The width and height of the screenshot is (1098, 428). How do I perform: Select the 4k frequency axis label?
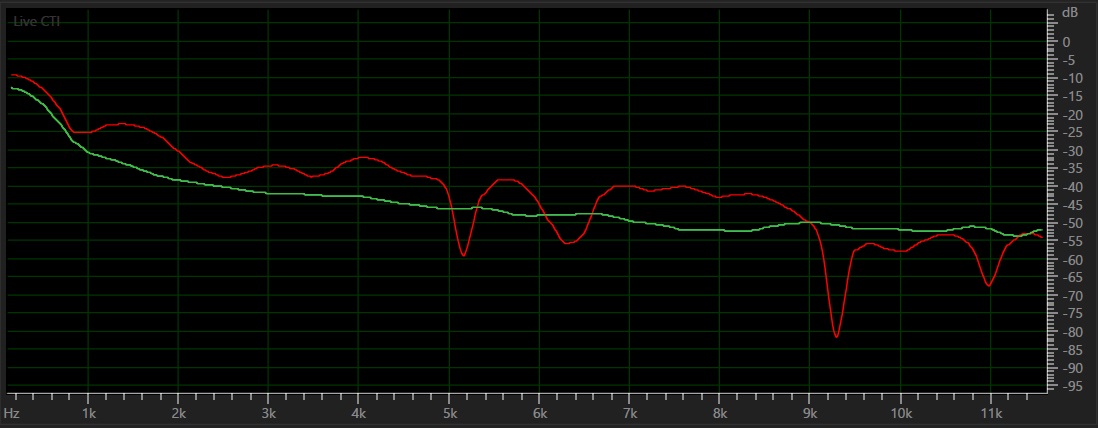click(359, 412)
